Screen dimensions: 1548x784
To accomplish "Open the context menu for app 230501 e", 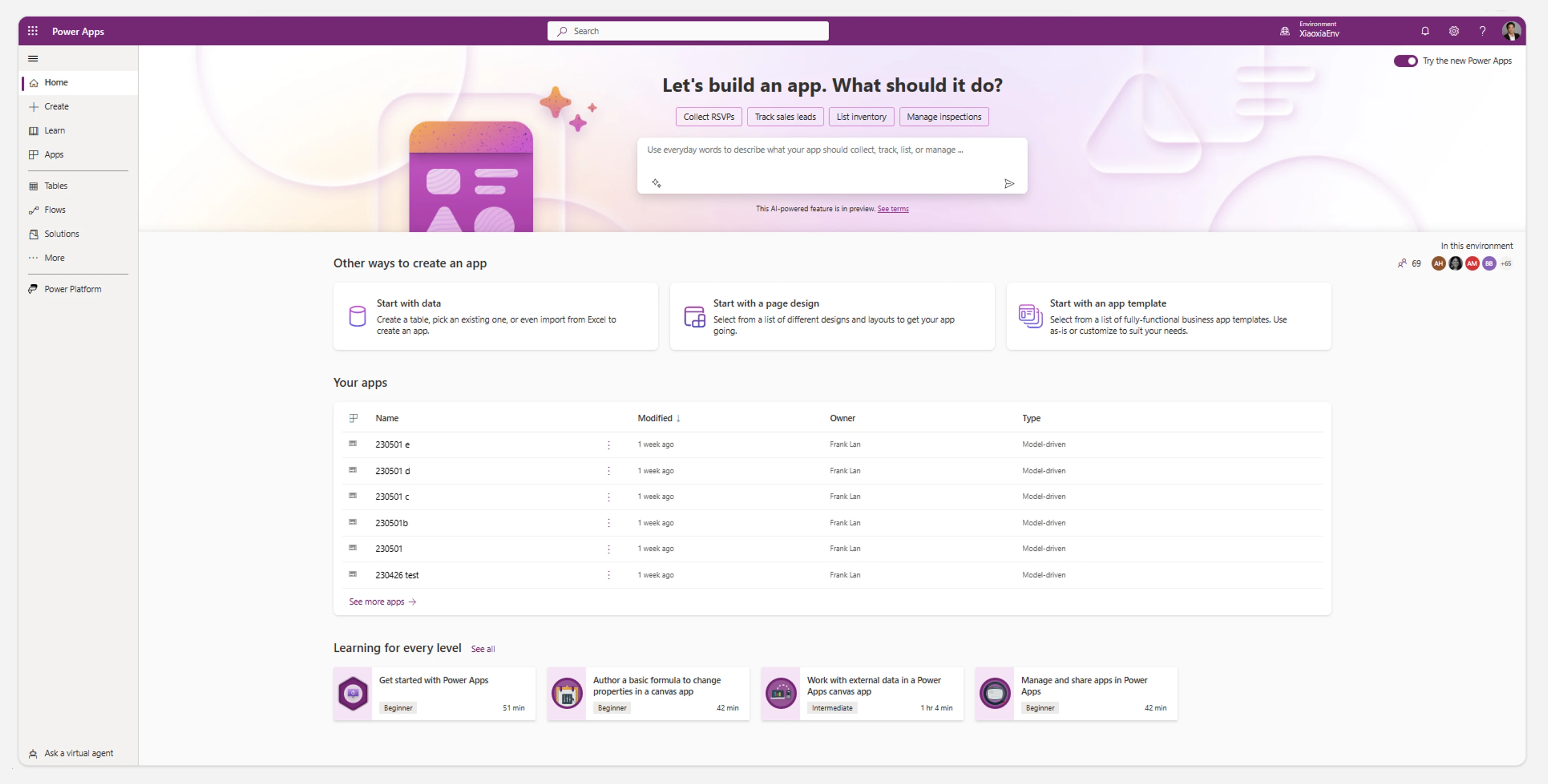I will (x=608, y=445).
